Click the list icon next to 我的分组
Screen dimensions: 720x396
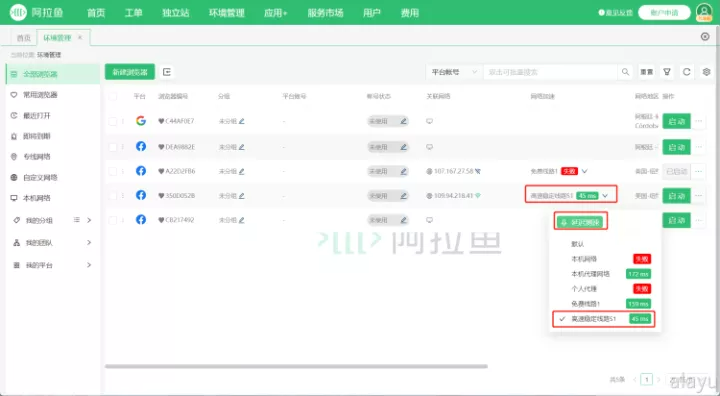pos(77,220)
